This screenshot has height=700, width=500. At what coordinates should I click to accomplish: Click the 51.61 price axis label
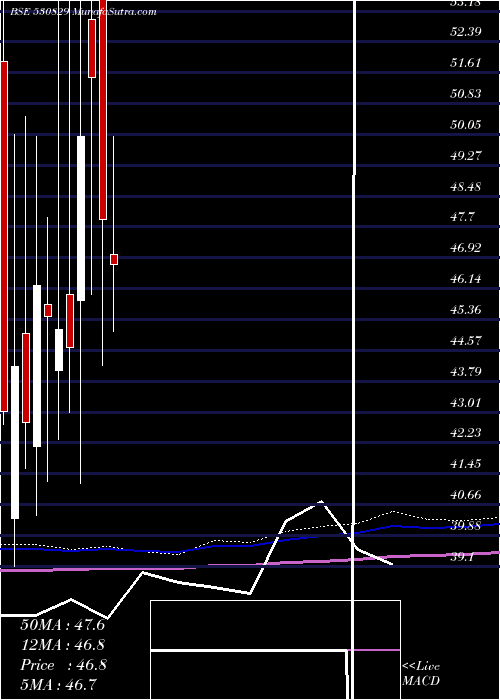tap(465, 63)
